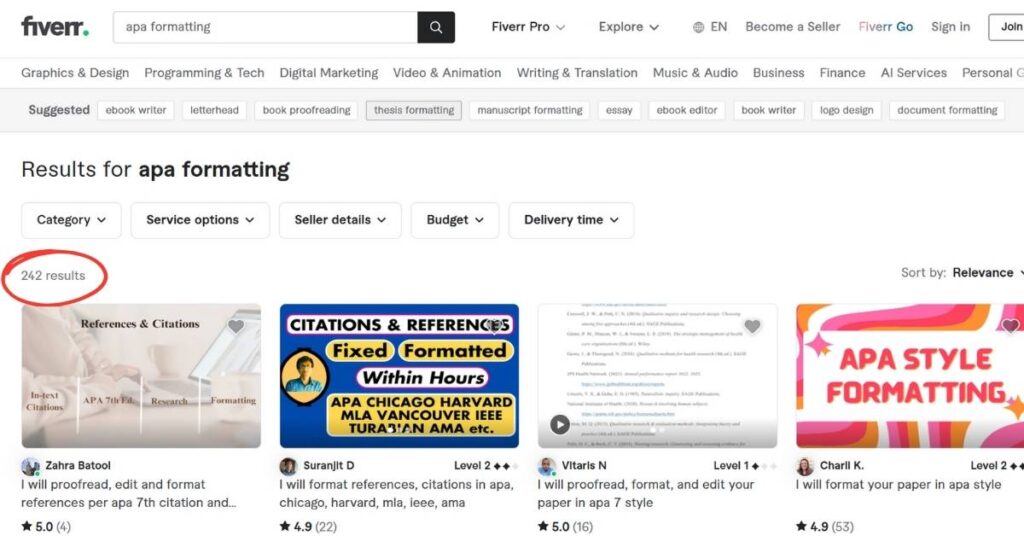1024x536 pixels.
Task: Expand the Service options filter
Action: pyautogui.click(x=200, y=220)
